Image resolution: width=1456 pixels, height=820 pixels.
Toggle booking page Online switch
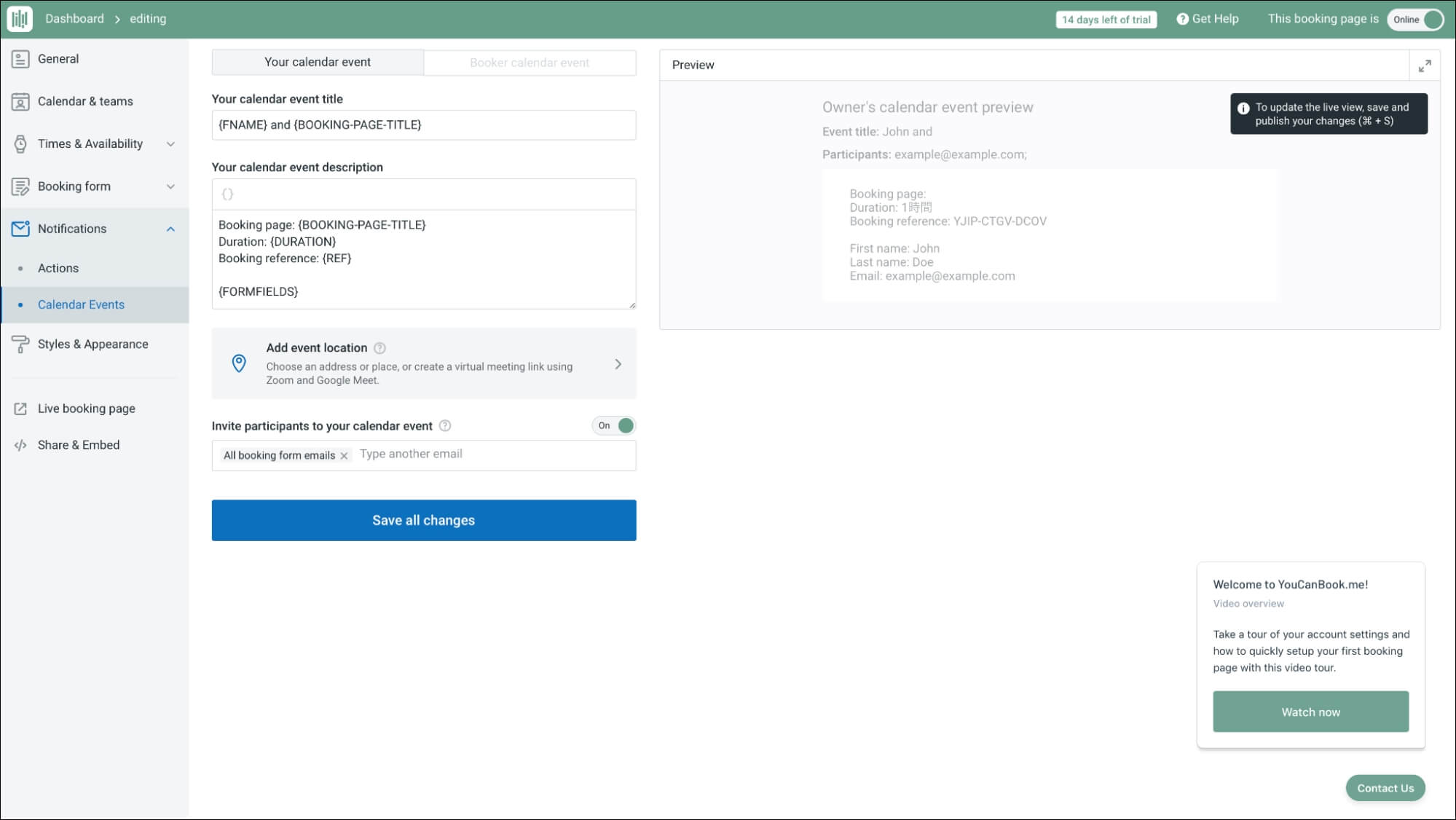(x=1414, y=20)
